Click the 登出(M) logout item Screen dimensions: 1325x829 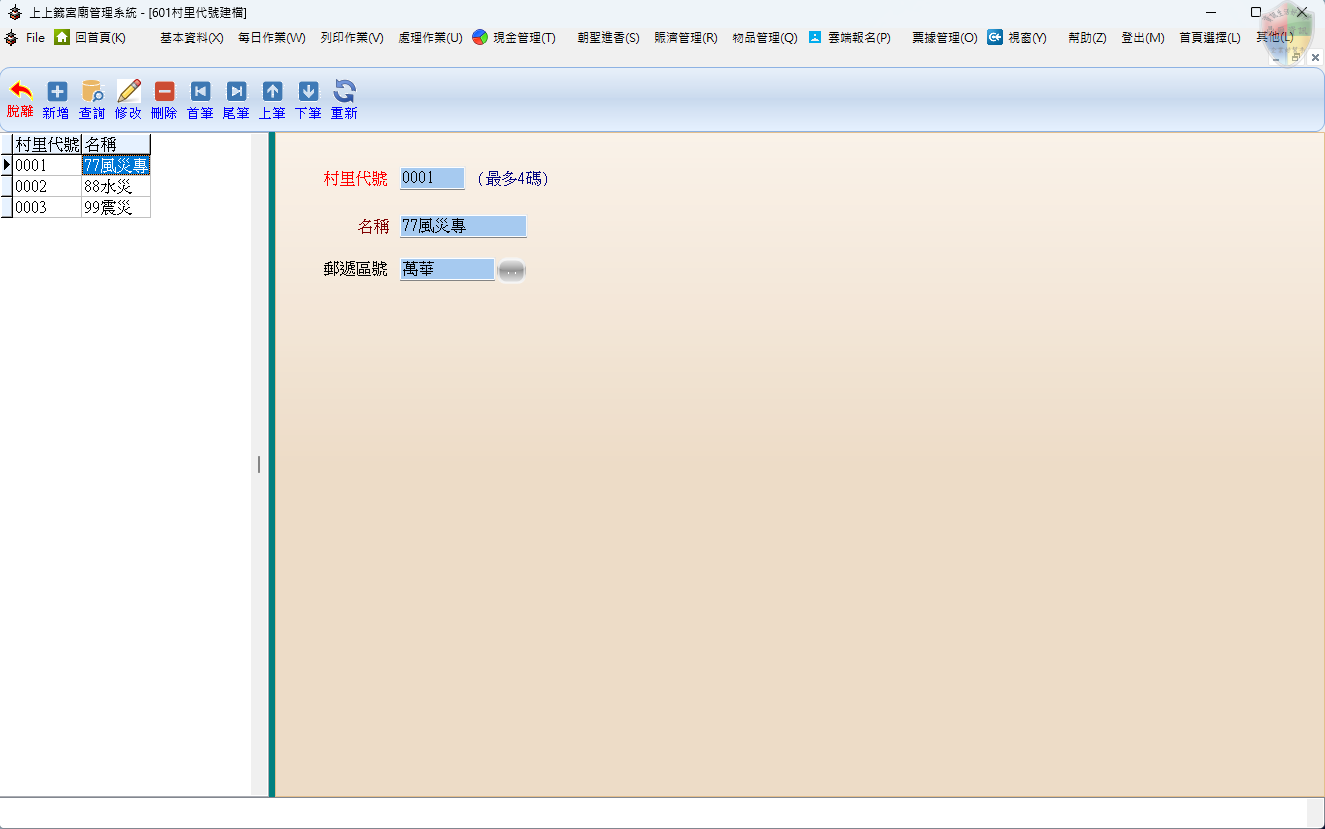[x=1142, y=38]
